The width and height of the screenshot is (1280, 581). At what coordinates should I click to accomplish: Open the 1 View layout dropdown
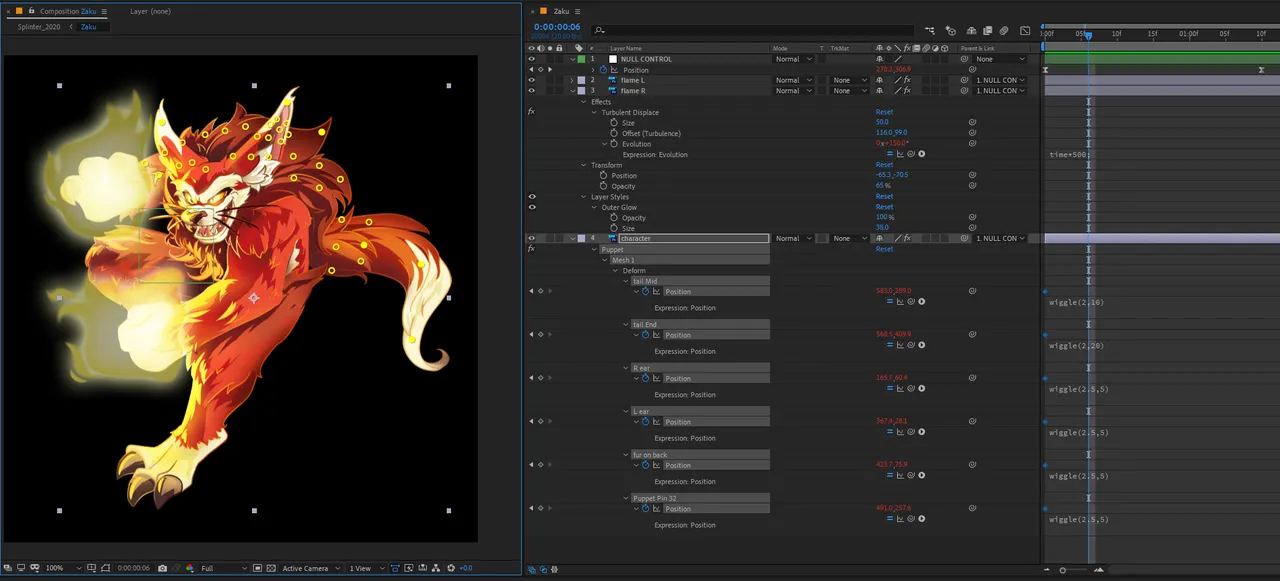(x=365, y=568)
